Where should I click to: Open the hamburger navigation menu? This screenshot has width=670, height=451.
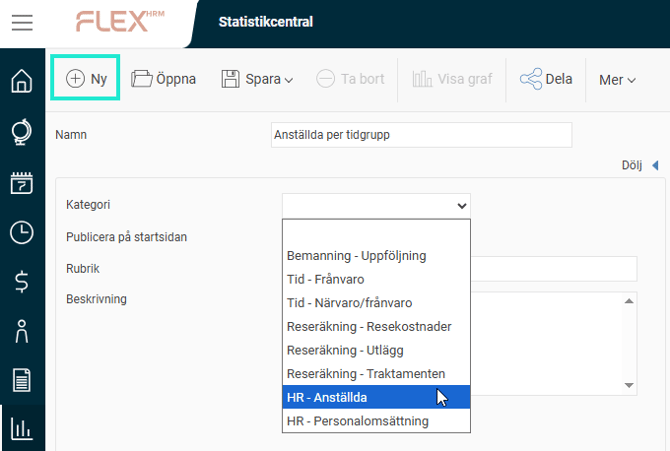pos(22,23)
